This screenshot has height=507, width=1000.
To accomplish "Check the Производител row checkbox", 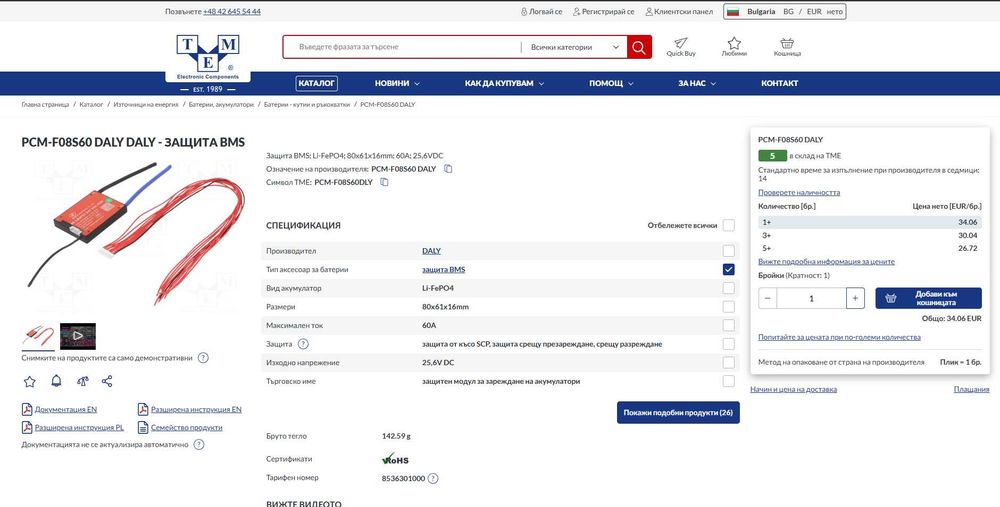I will point(728,251).
